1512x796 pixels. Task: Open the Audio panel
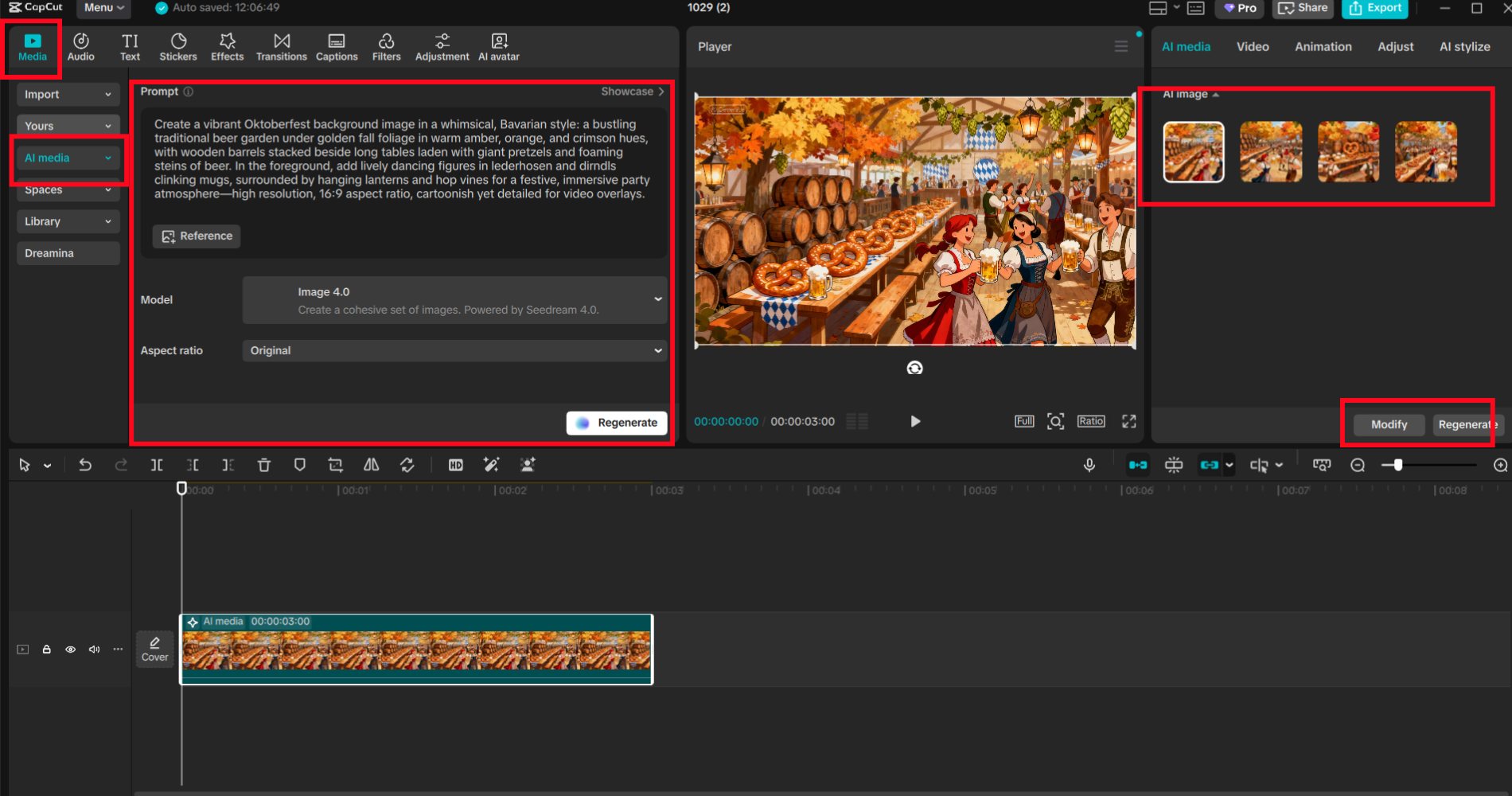point(80,45)
